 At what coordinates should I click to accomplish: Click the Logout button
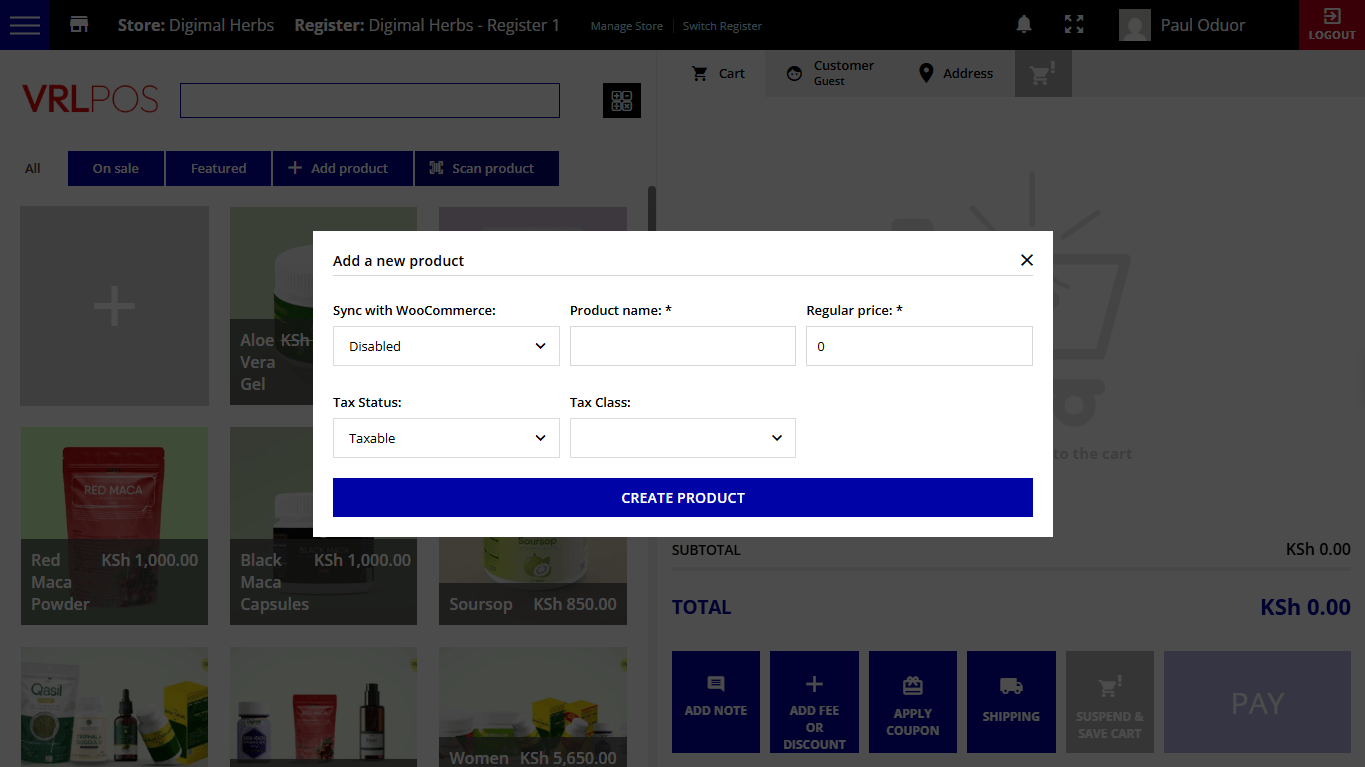coord(1331,25)
